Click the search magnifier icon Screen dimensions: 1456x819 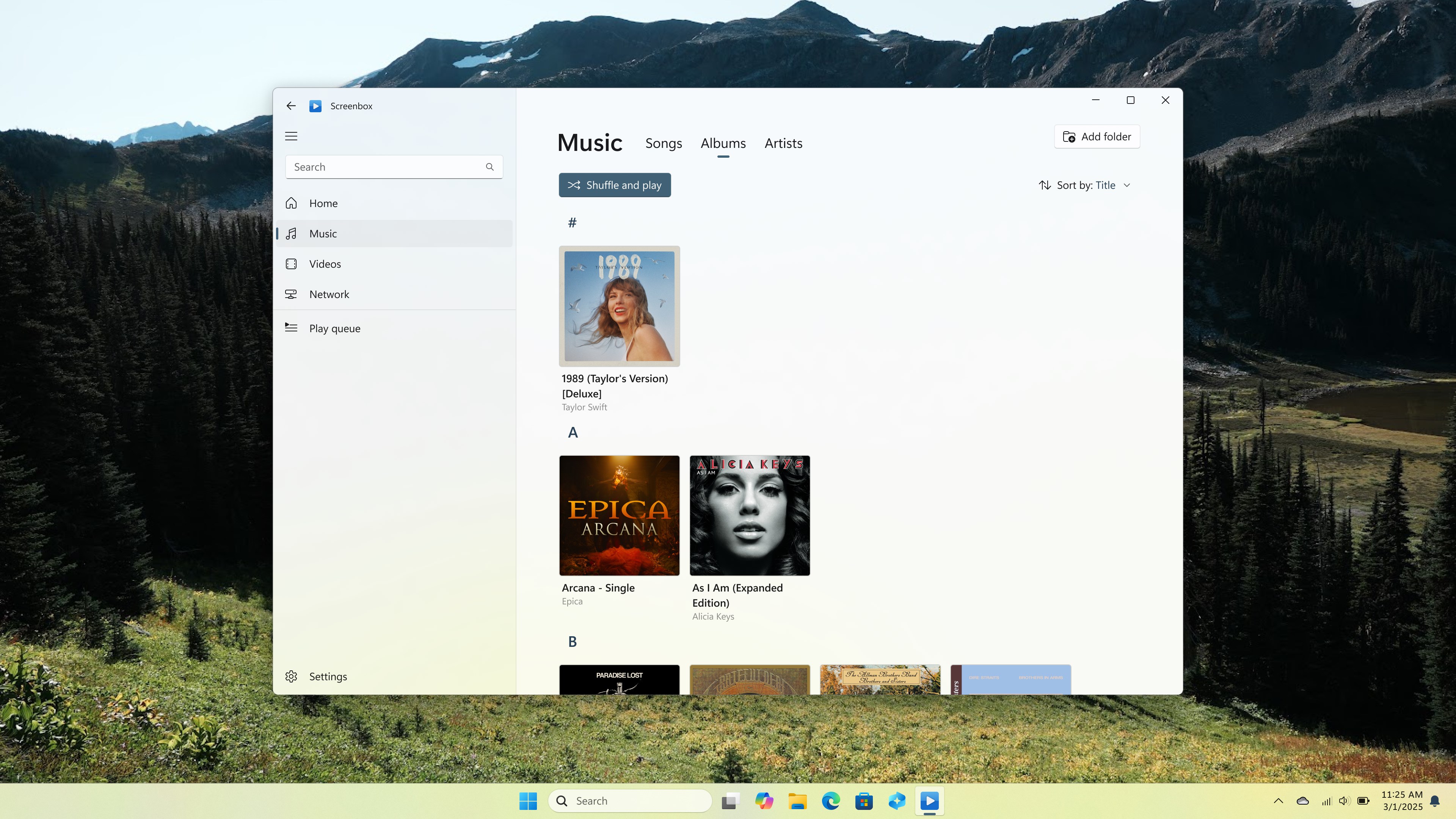coord(490,167)
